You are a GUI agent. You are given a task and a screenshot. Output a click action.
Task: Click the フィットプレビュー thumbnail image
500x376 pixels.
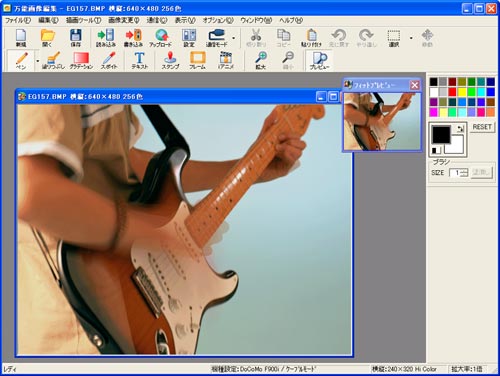(x=382, y=121)
